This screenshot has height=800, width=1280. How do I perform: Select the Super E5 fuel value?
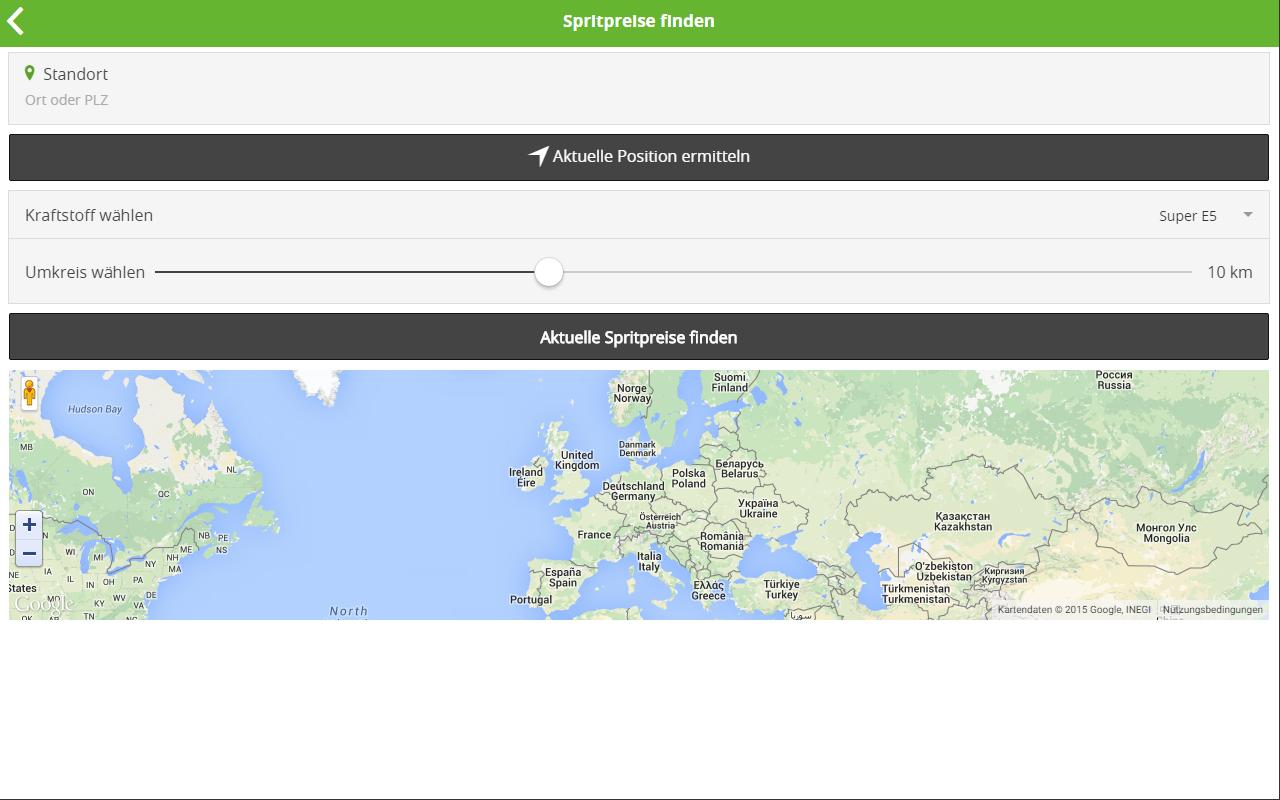pyautogui.click(x=1188, y=216)
